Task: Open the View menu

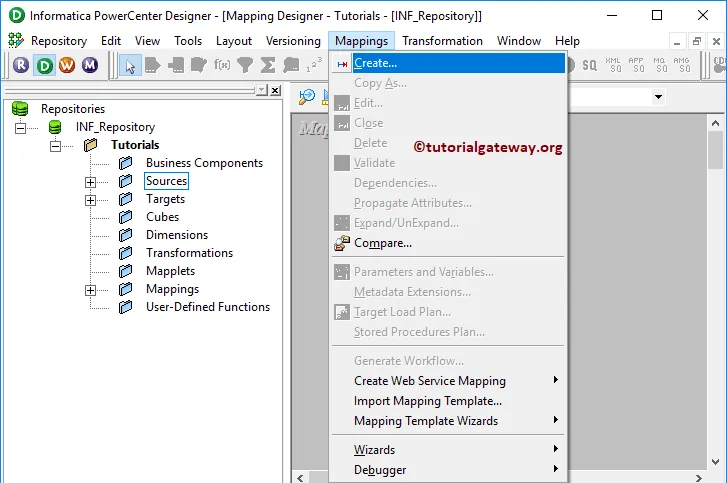Action: point(147,41)
